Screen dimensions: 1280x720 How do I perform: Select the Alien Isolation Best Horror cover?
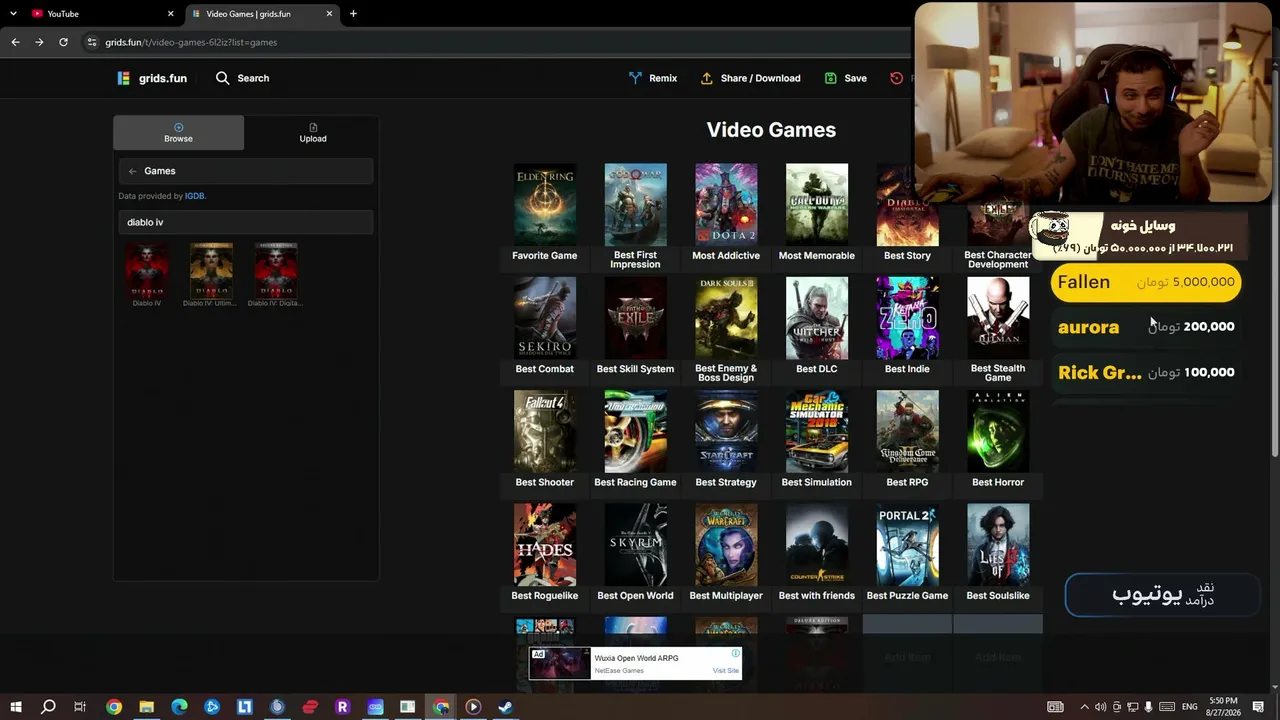[x=998, y=431]
